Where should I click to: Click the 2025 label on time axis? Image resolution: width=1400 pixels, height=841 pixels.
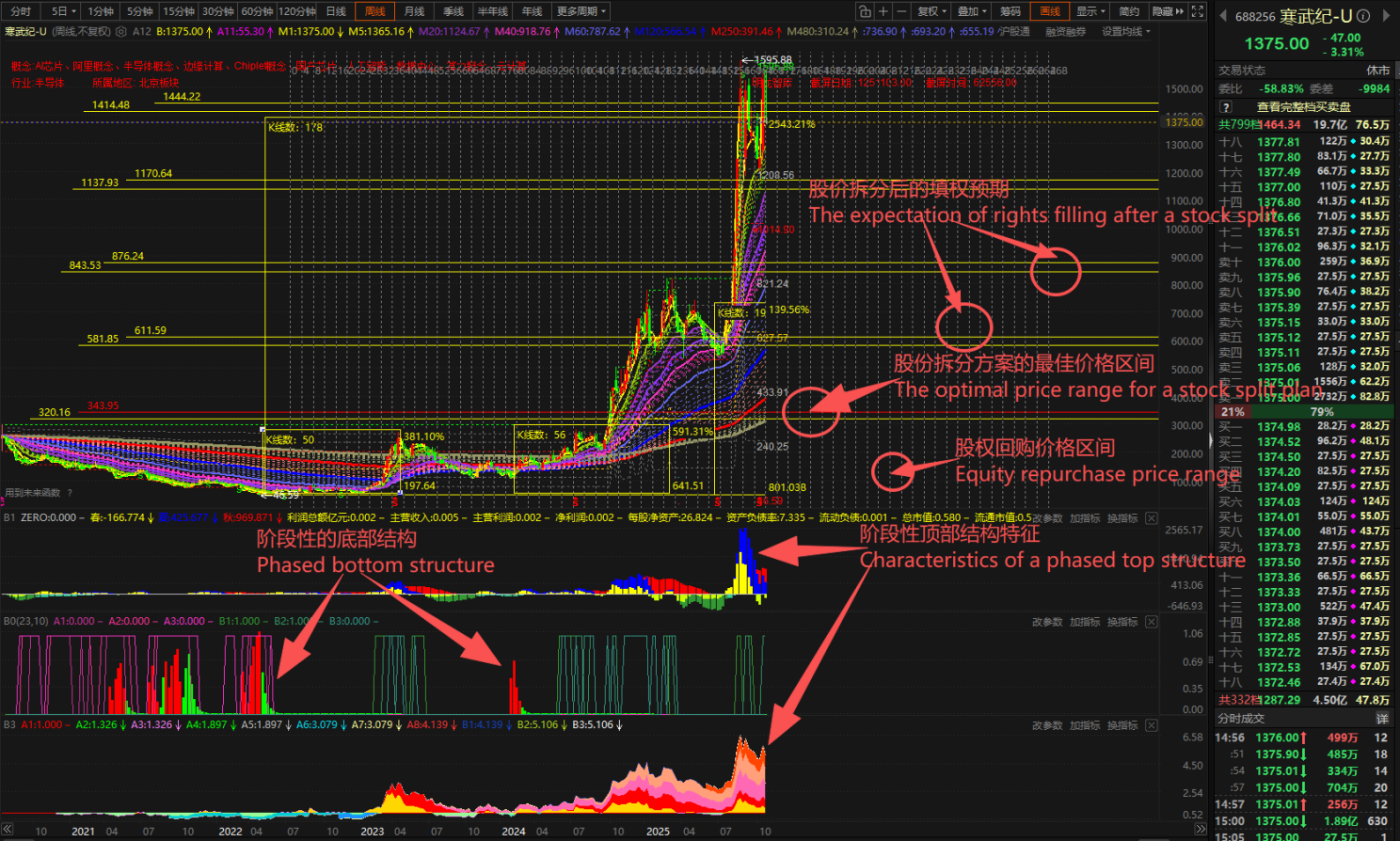click(658, 832)
